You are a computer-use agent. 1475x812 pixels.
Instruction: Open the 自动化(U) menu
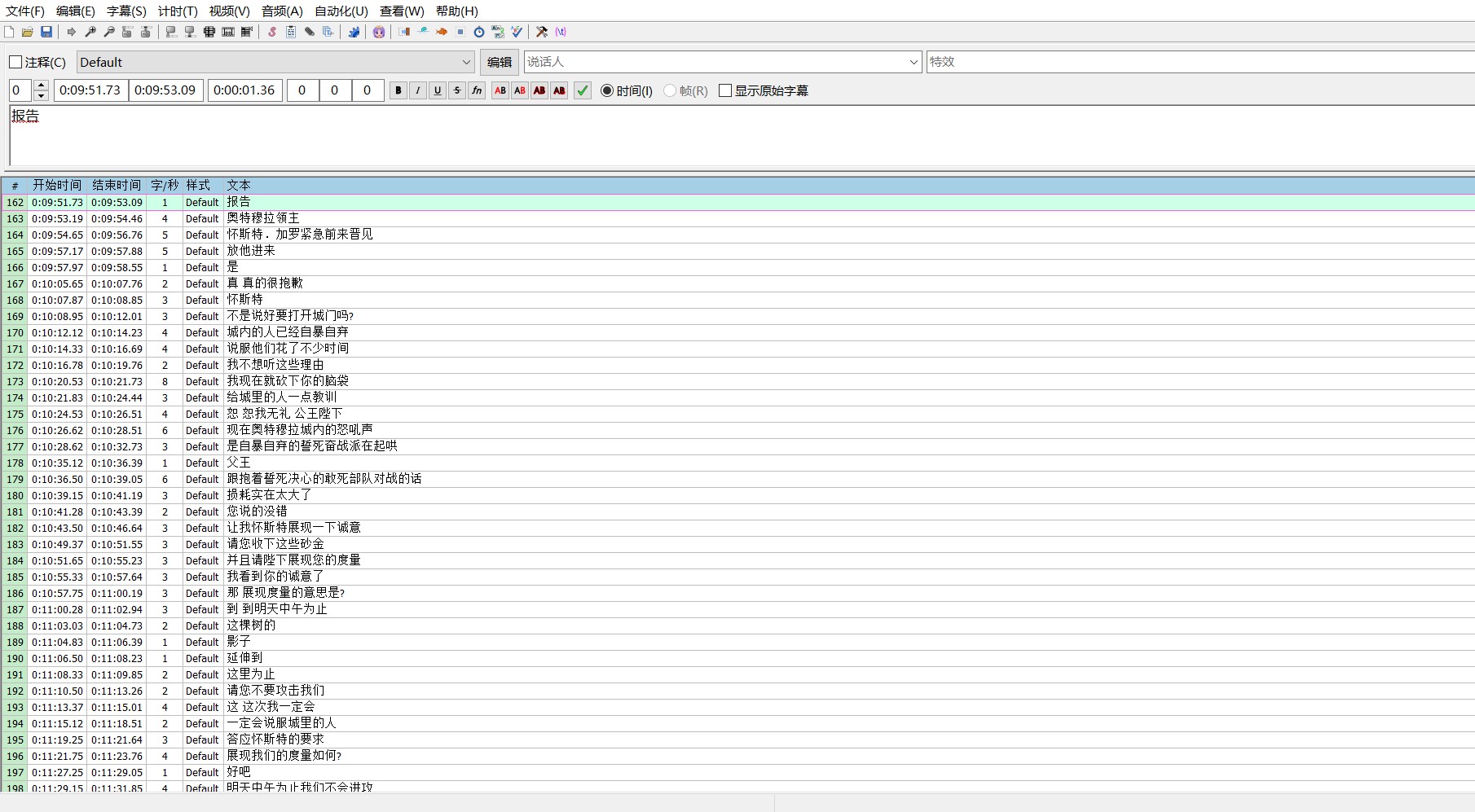point(341,11)
